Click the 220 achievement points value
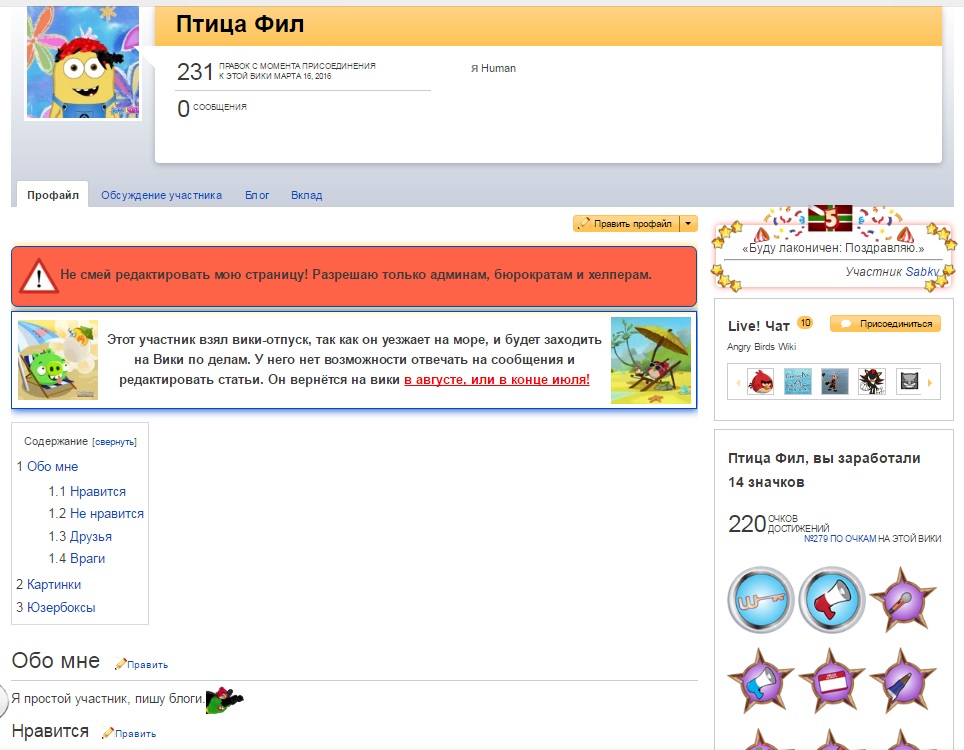This screenshot has width=964, height=750. [x=746, y=524]
